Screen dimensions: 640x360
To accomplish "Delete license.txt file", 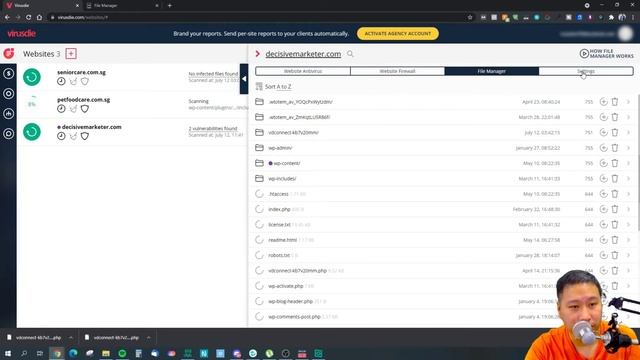I will point(615,224).
